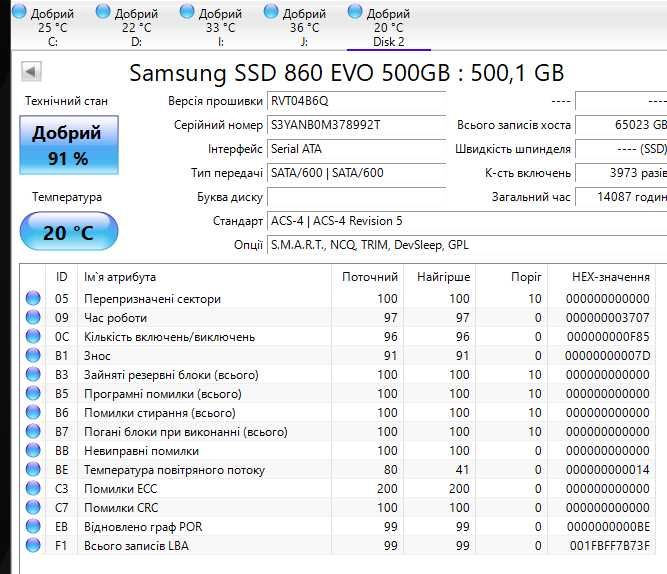Select the Disk 2 tab
667x574 pixels.
388,27
